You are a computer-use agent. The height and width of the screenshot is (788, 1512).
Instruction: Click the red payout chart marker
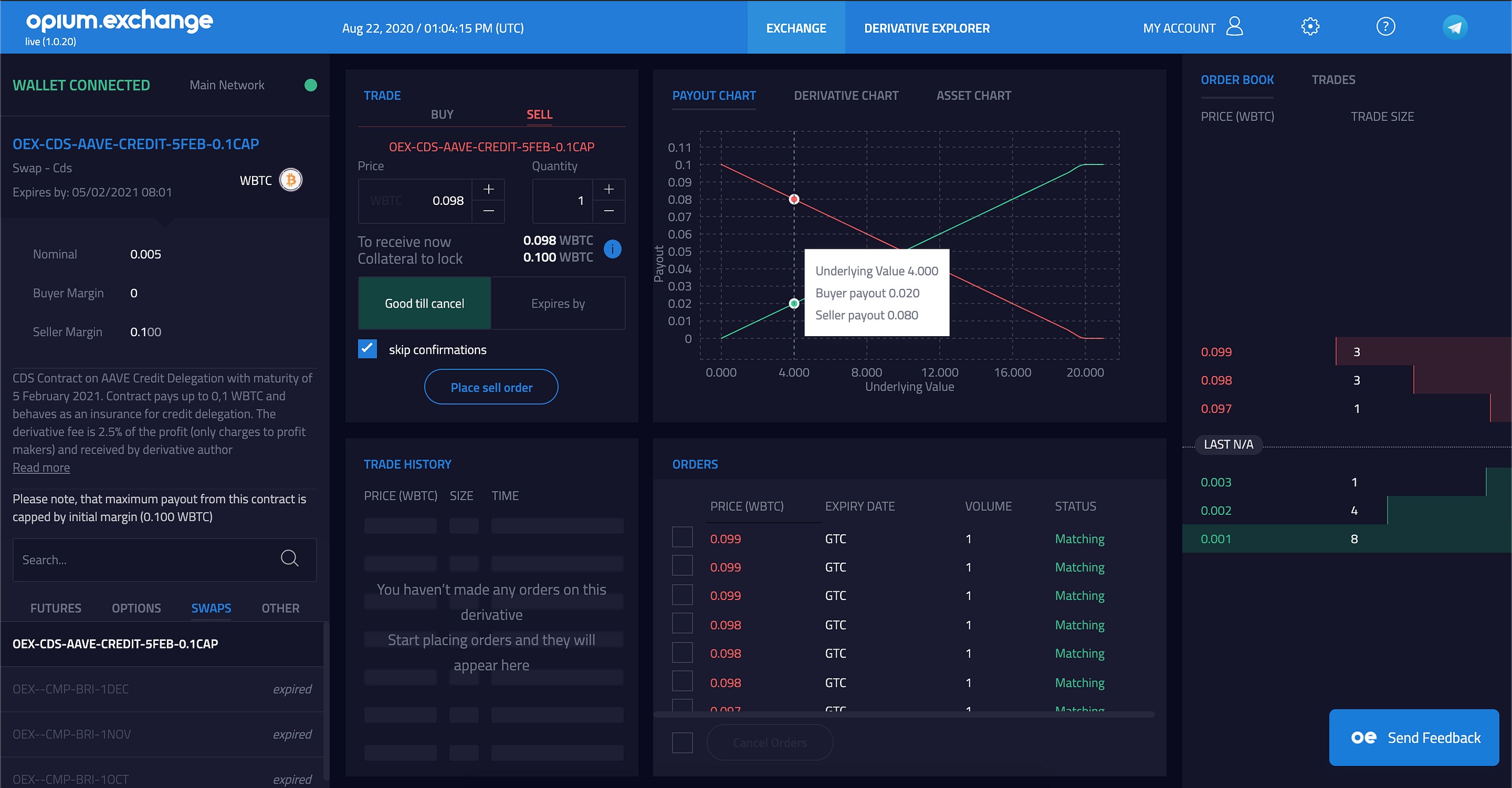point(793,199)
